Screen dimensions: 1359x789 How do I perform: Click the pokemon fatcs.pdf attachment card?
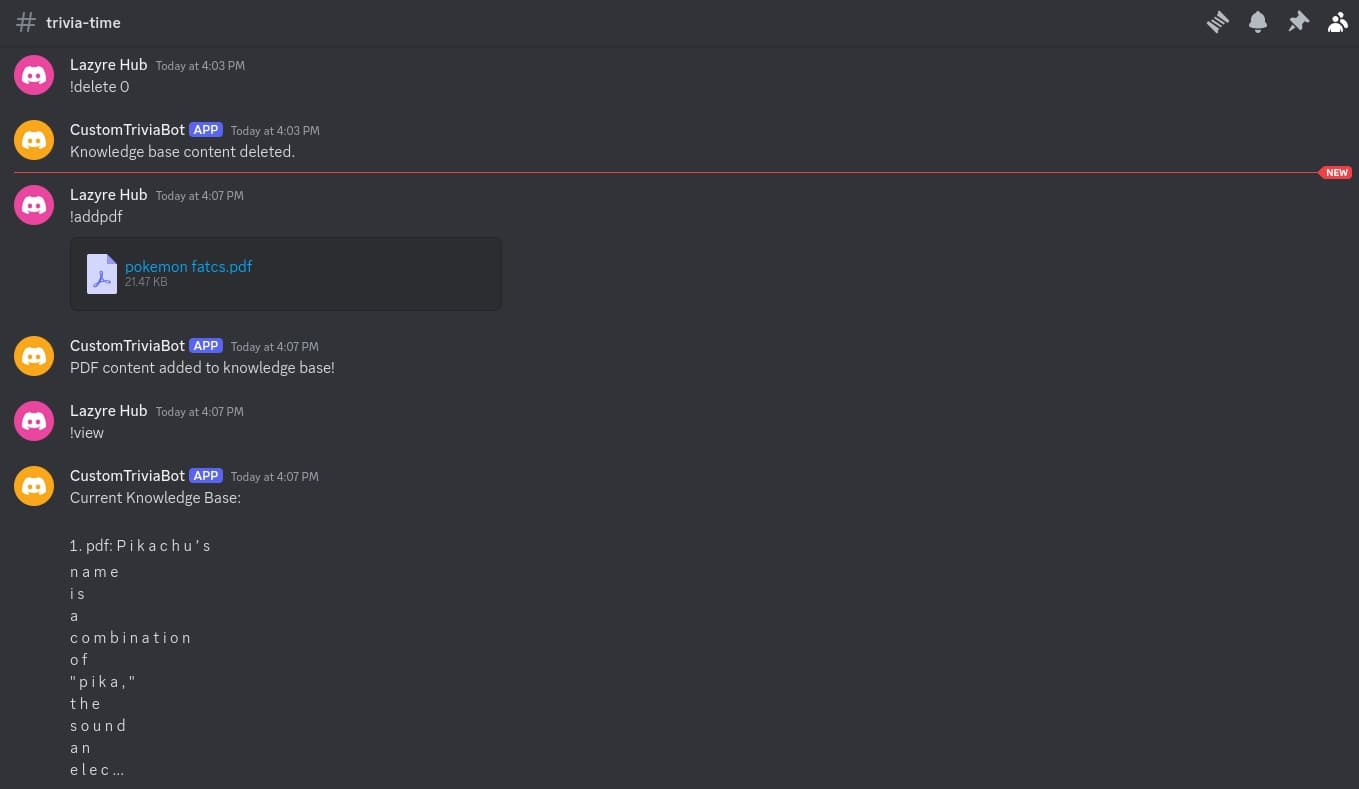coord(286,273)
